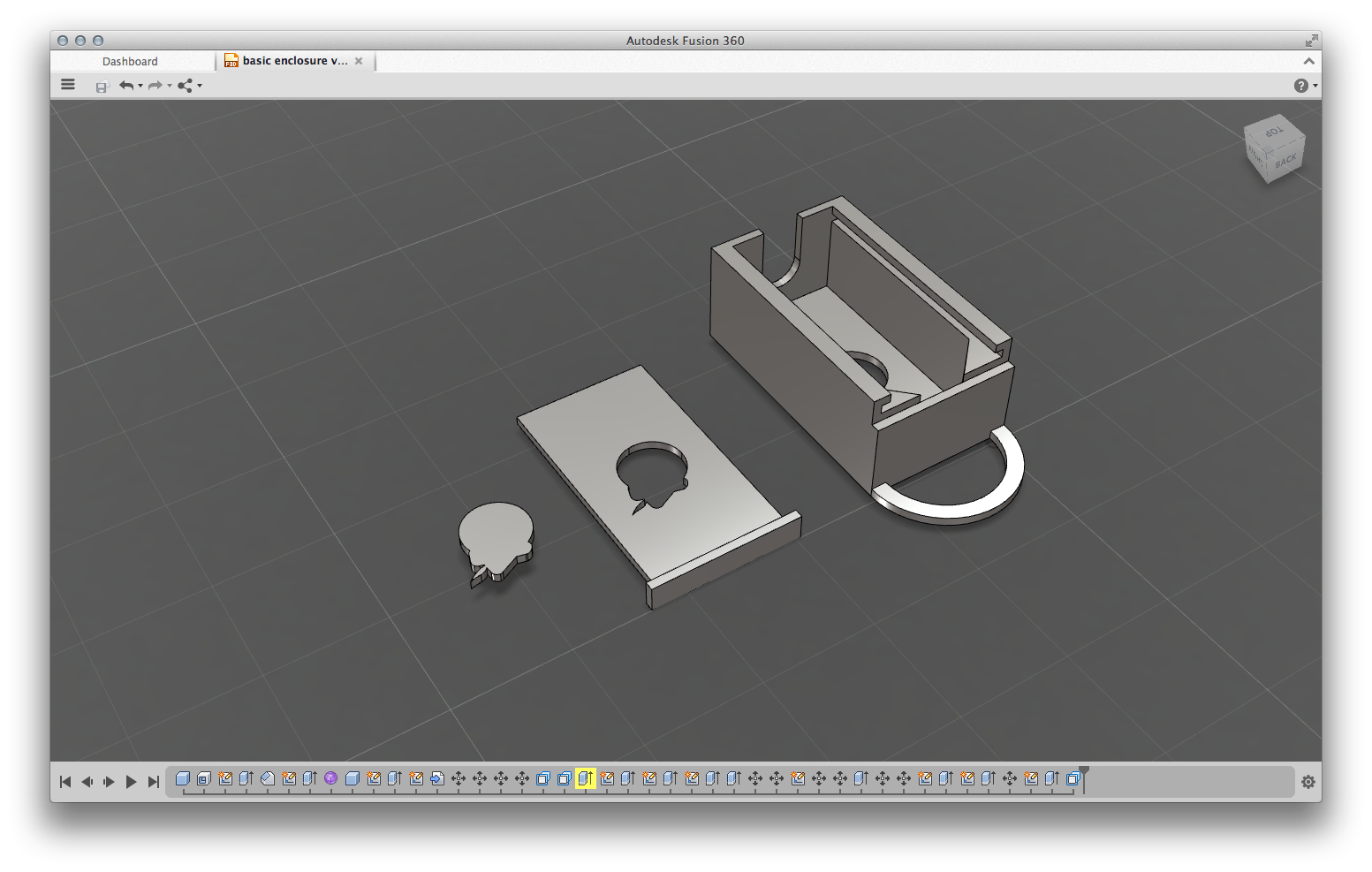
Task: Open the redo history dropdown arrow
Action: [170, 86]
